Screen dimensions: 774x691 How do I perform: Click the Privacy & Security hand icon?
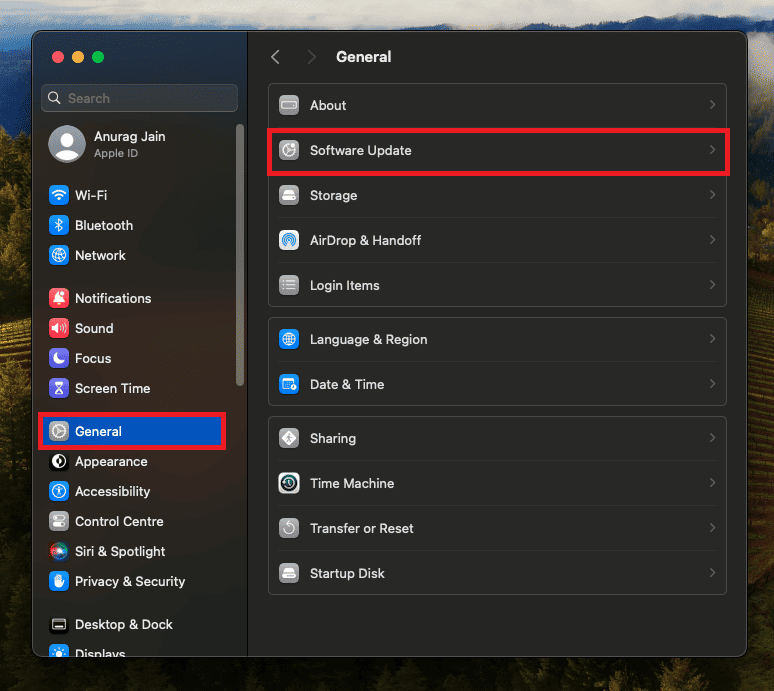59,581
